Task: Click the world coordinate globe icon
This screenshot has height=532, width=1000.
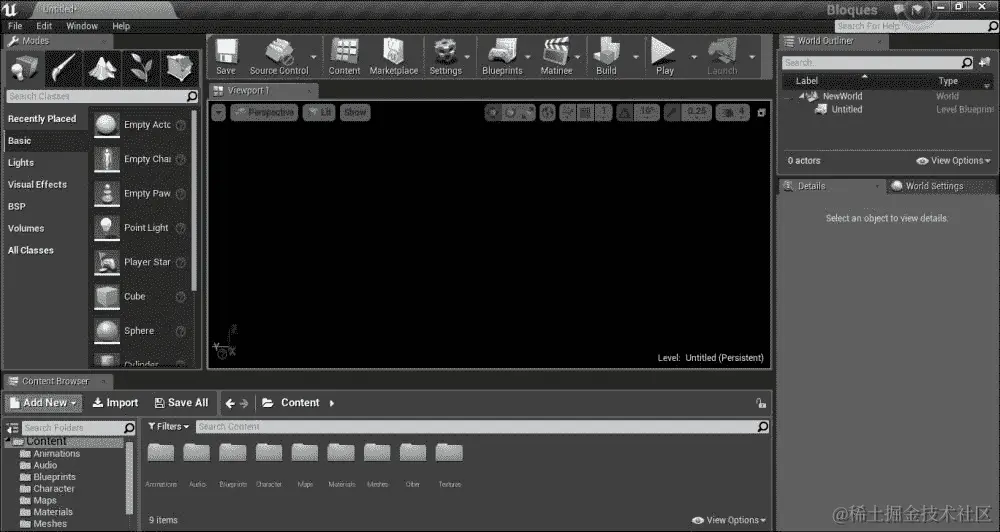Action: tap(547, 113)
